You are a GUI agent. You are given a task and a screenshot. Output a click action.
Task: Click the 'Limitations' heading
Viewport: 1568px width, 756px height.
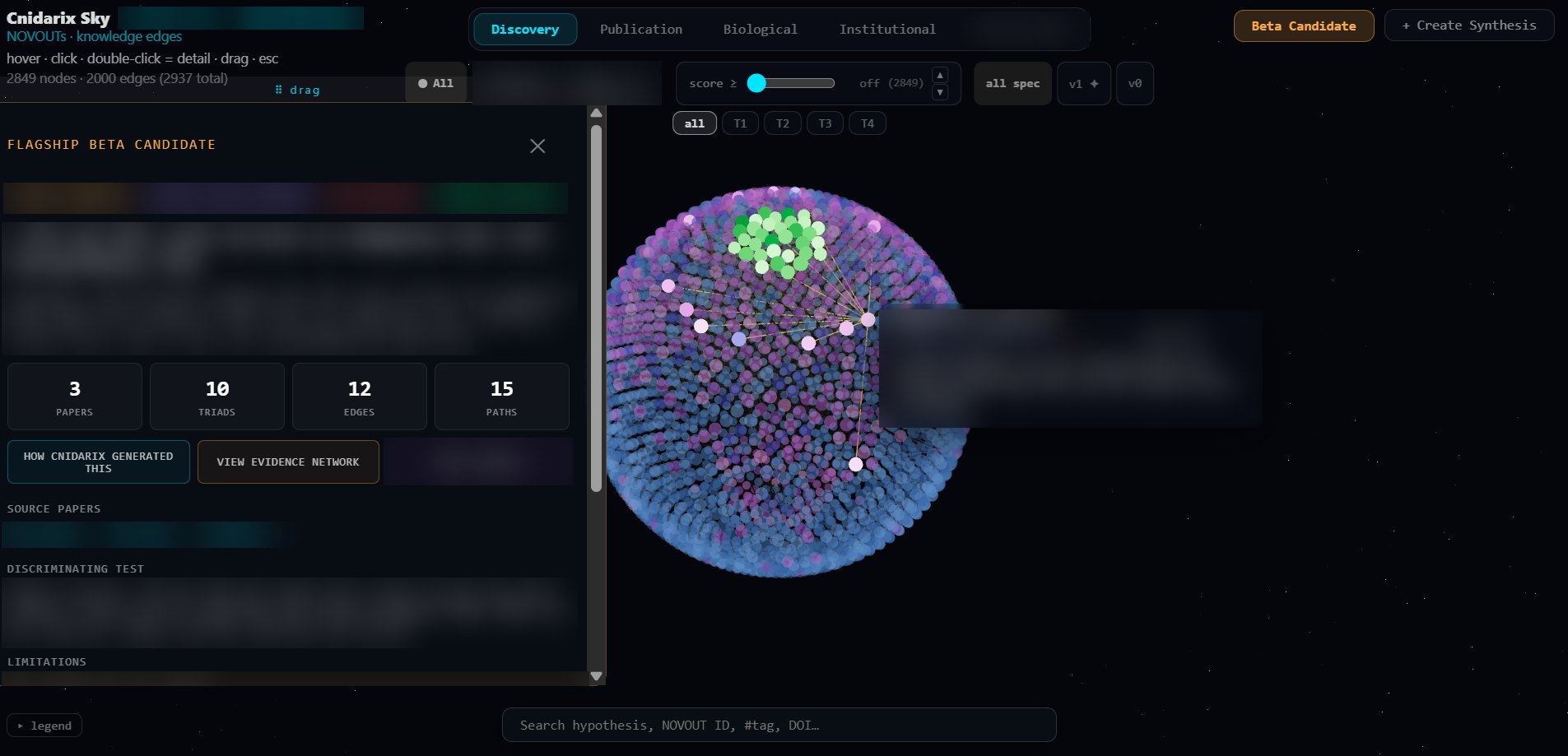(46, 661)
